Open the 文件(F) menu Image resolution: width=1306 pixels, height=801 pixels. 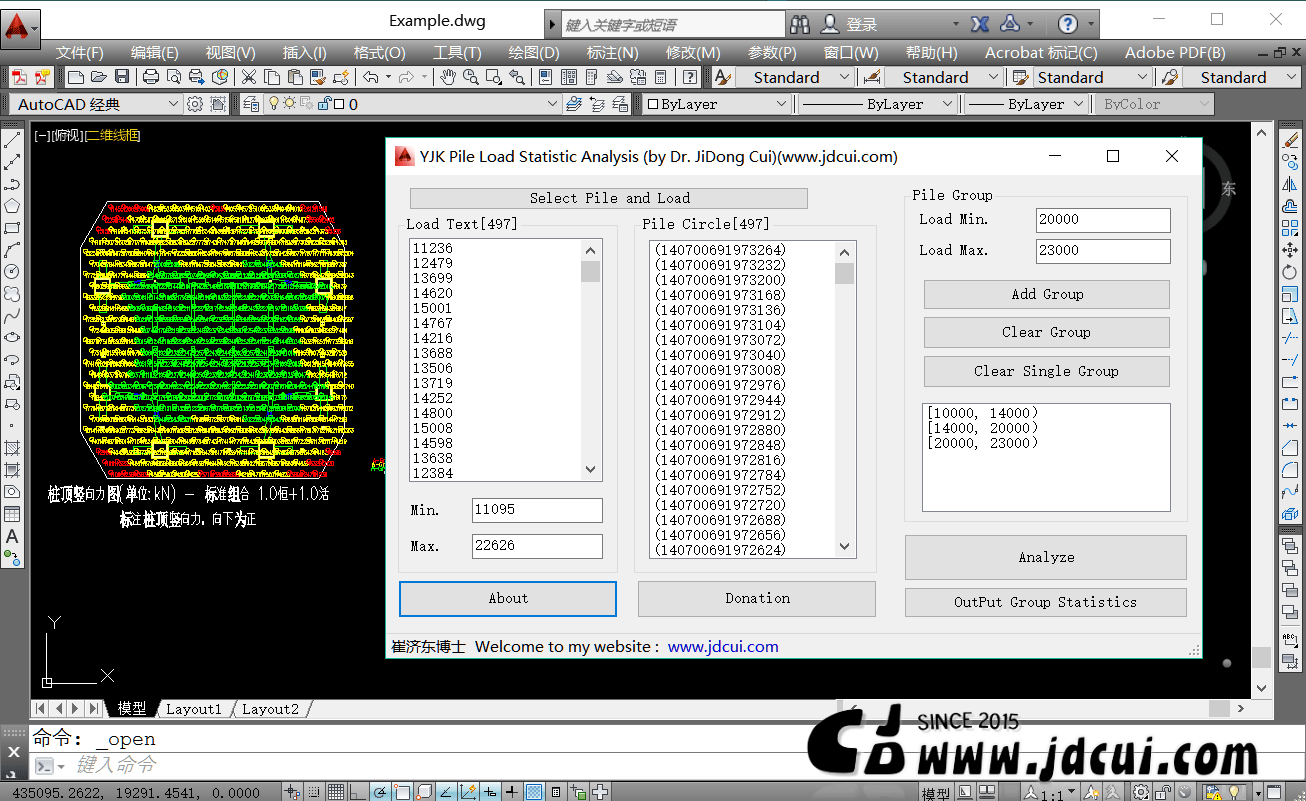click(x=80, y=52)
